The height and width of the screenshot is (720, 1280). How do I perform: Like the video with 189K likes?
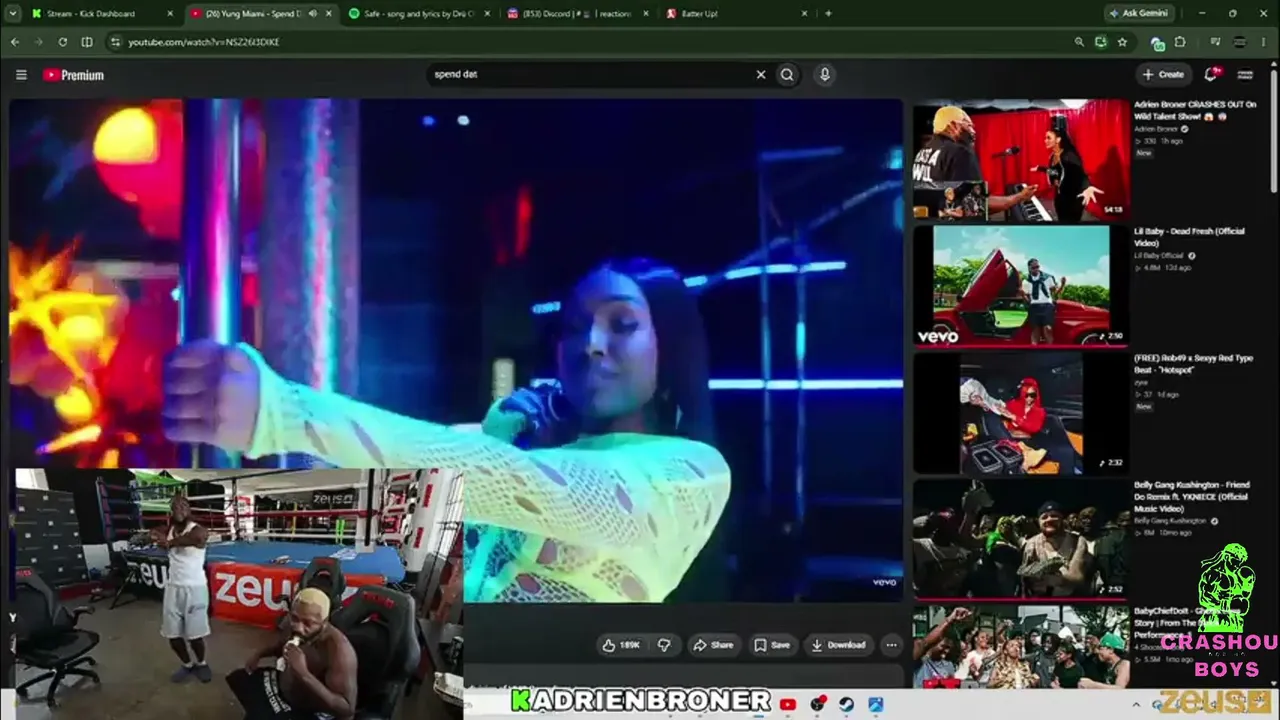coord(620,645)
